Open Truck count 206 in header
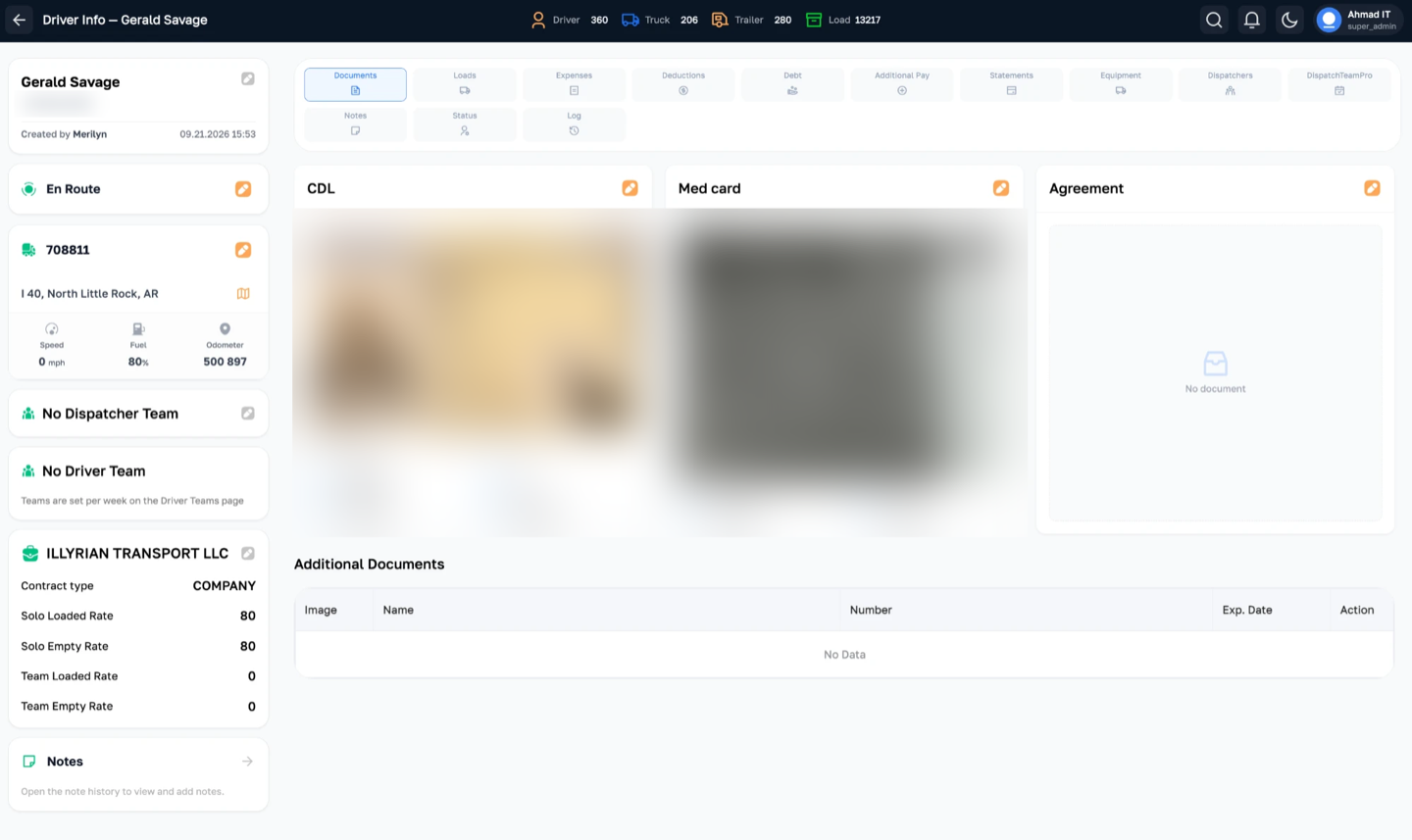Image resolution: width=1412 pixels, height=840 pixels. click(x=660, y=20)
